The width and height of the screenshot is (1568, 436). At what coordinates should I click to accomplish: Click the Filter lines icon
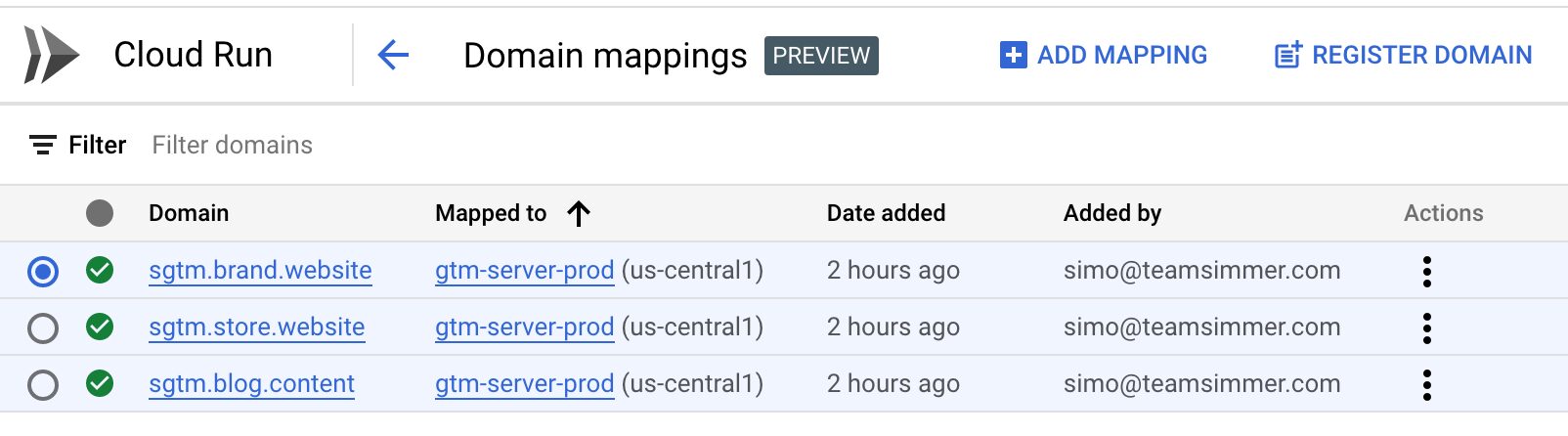pos(42,145)
